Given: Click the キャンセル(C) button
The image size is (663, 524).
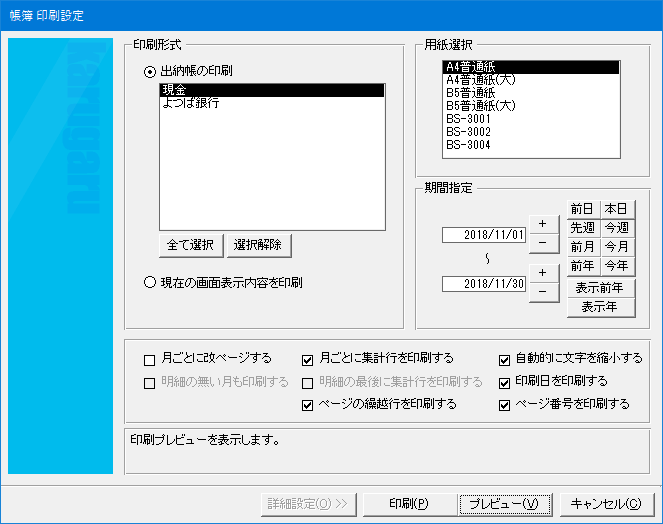Looking at the screenshot, I should pos(606,504).
